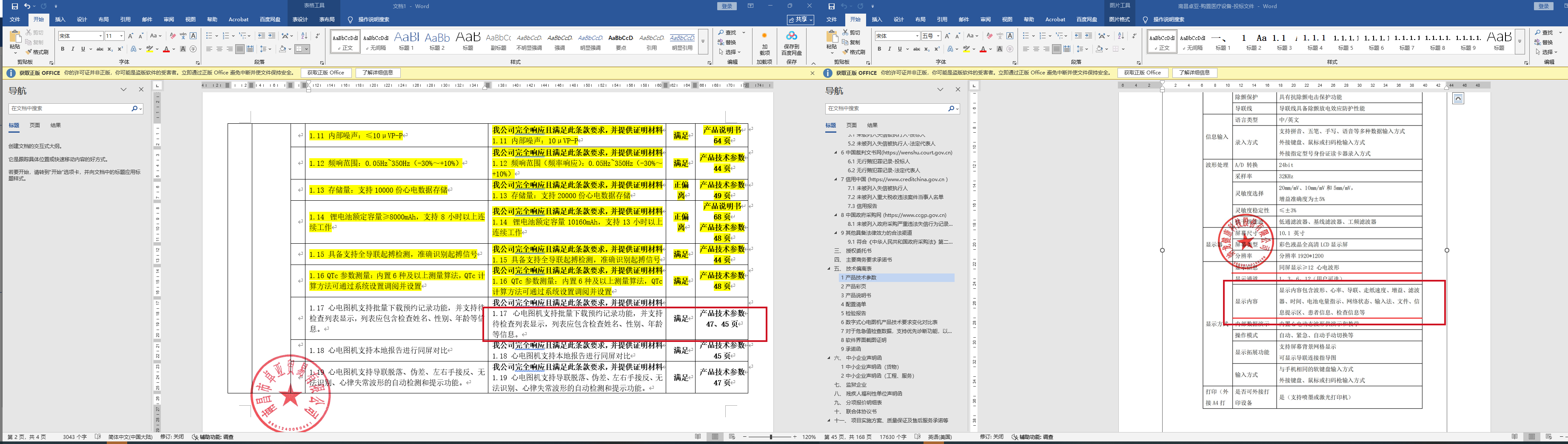This screenshot has height=444, width=1568.
Task: Apply the 标题 1 style in the left window
Action: (406, 41)
